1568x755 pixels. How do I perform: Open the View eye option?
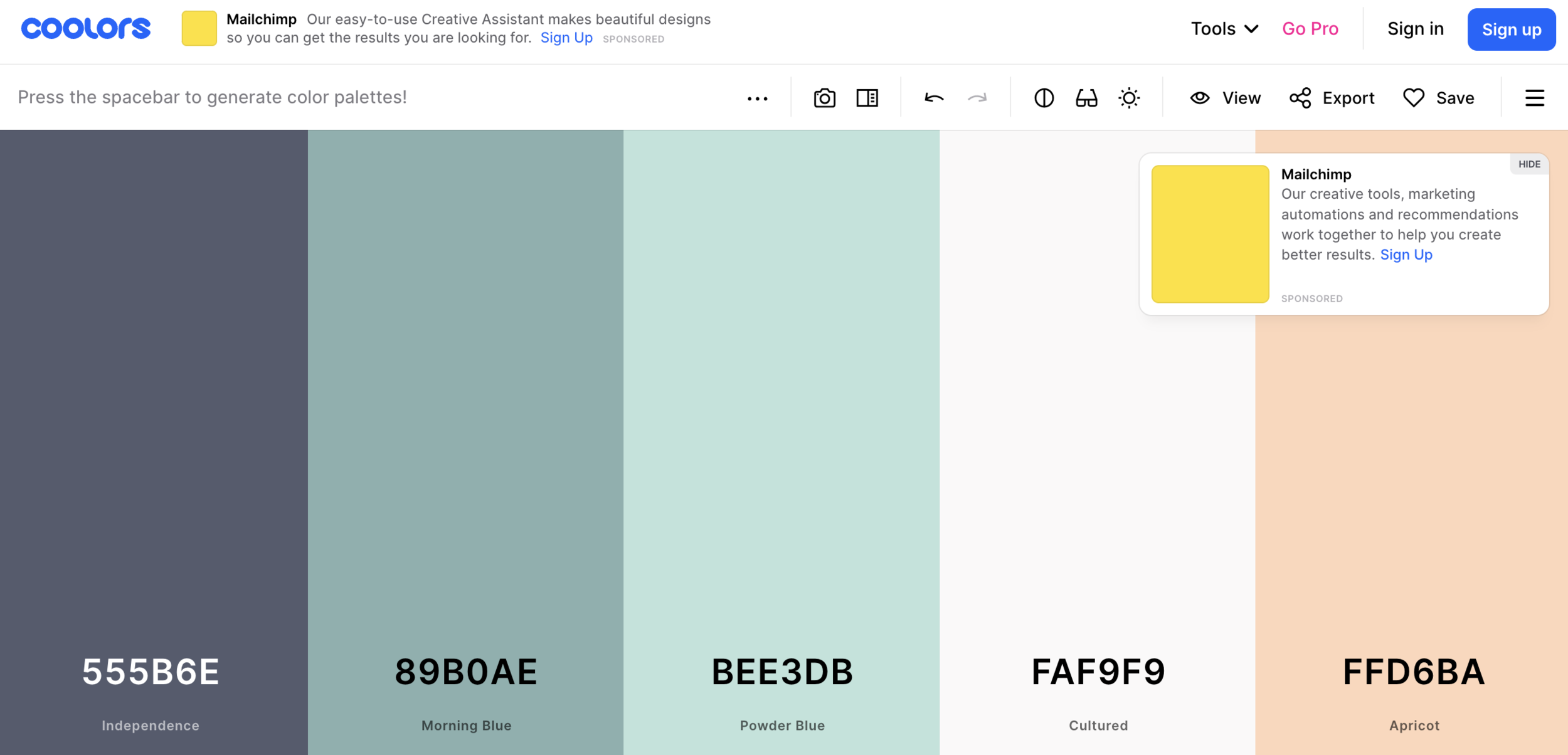pyautogui.click(x=1225, y=98)
